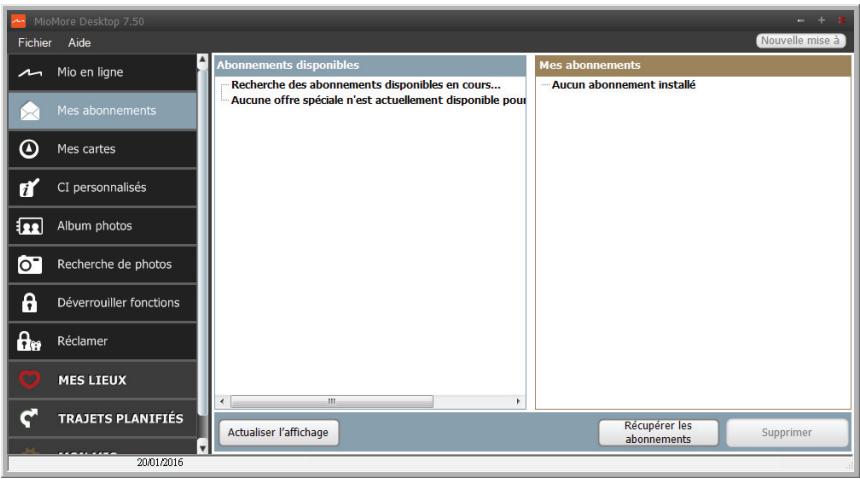Select 'Aucun abonnement installé' row
860x479 pixels.
pyautogui.click(x=624, y=85)
